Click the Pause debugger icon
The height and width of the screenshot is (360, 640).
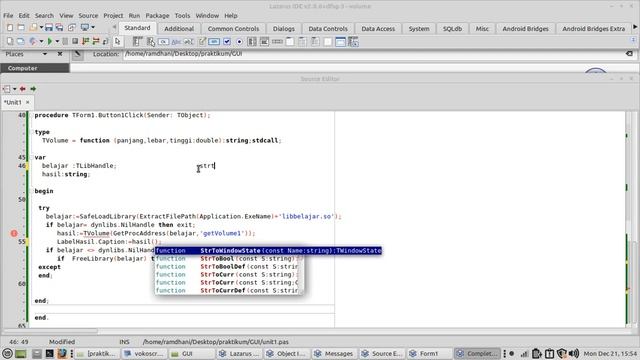click(x=65, y=41)
